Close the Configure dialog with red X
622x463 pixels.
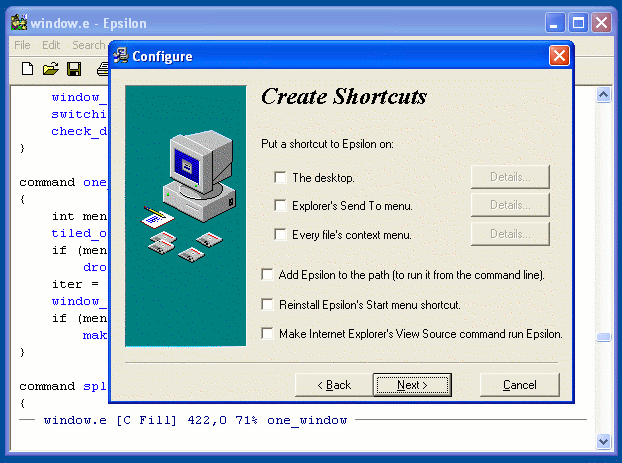559,56
